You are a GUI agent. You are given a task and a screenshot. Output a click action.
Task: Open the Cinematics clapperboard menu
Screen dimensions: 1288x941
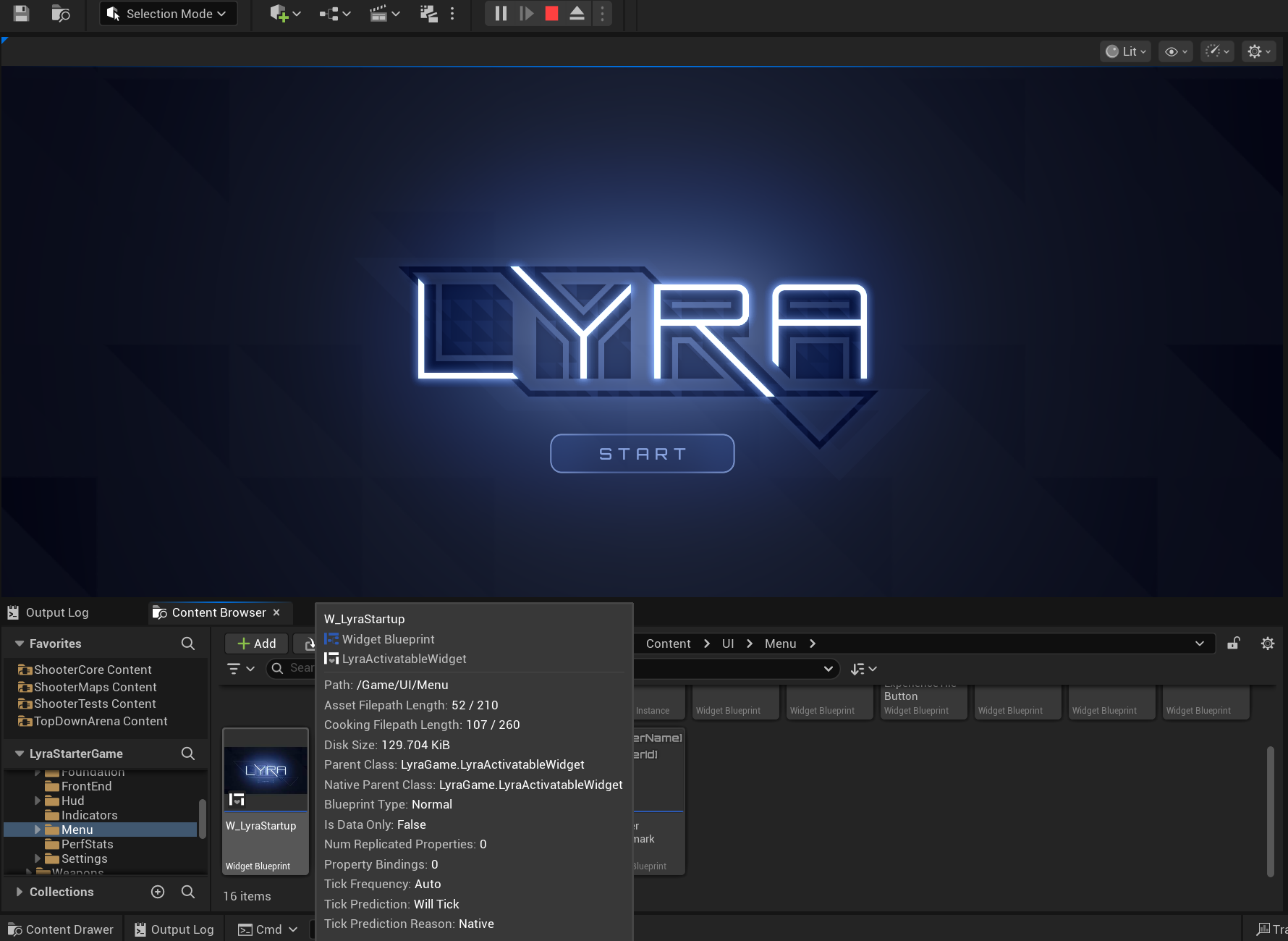point(384,13)
